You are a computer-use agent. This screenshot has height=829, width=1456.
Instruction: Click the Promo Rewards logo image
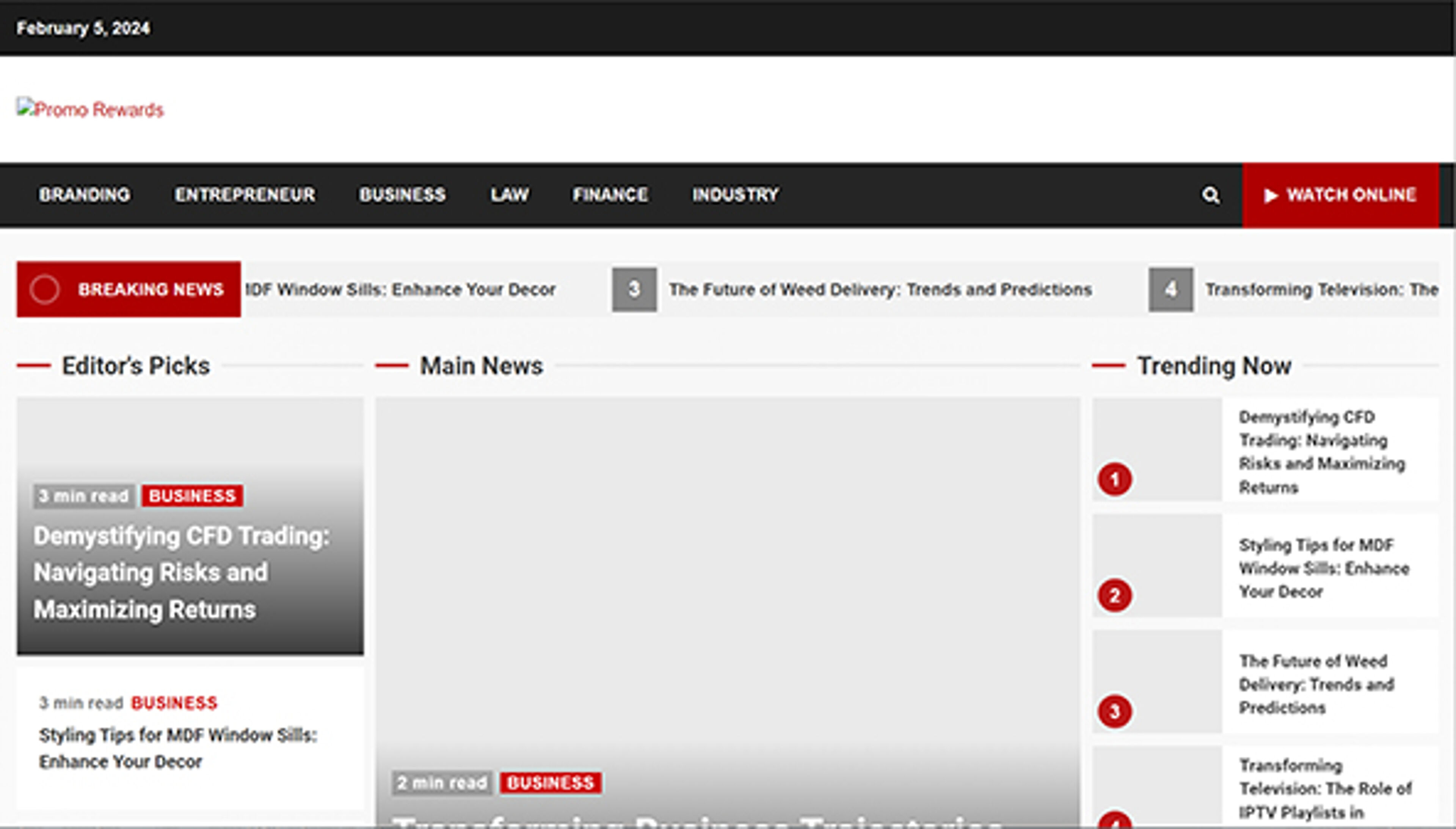[x=90, y=109]
